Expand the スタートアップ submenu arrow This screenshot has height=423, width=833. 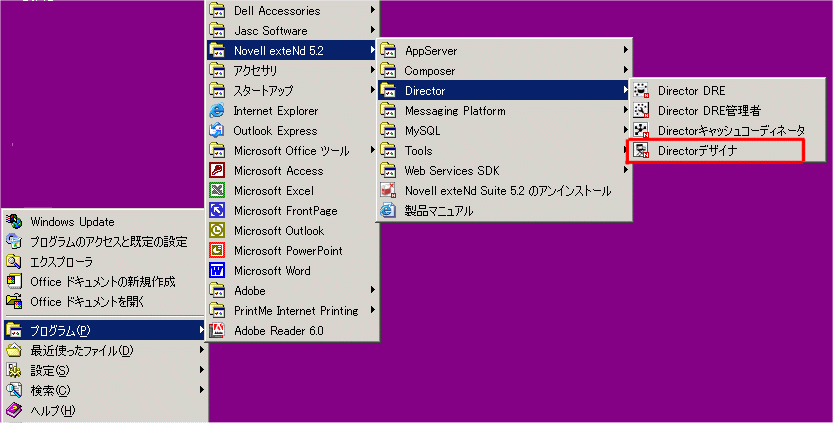pyautogui.click(x=372, y=90)
